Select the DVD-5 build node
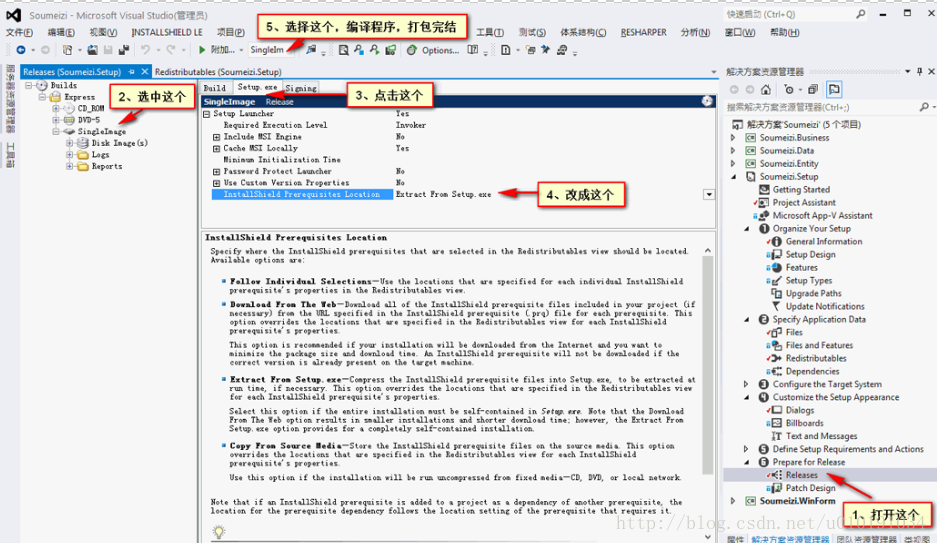This screenshot has width=937, height=543. coord(88,119)
